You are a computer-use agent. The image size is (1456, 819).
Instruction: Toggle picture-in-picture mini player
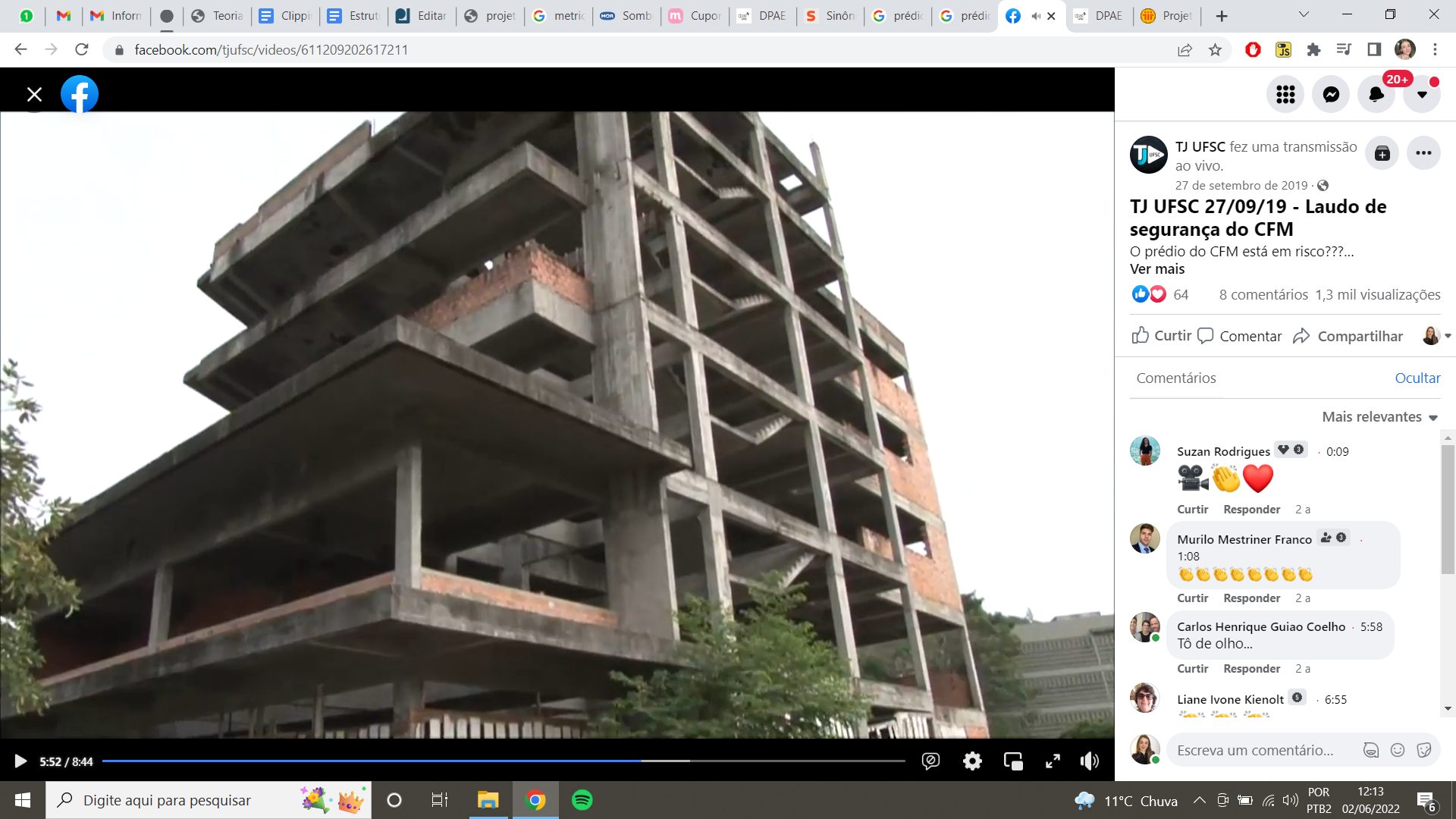pos(1013,761)
